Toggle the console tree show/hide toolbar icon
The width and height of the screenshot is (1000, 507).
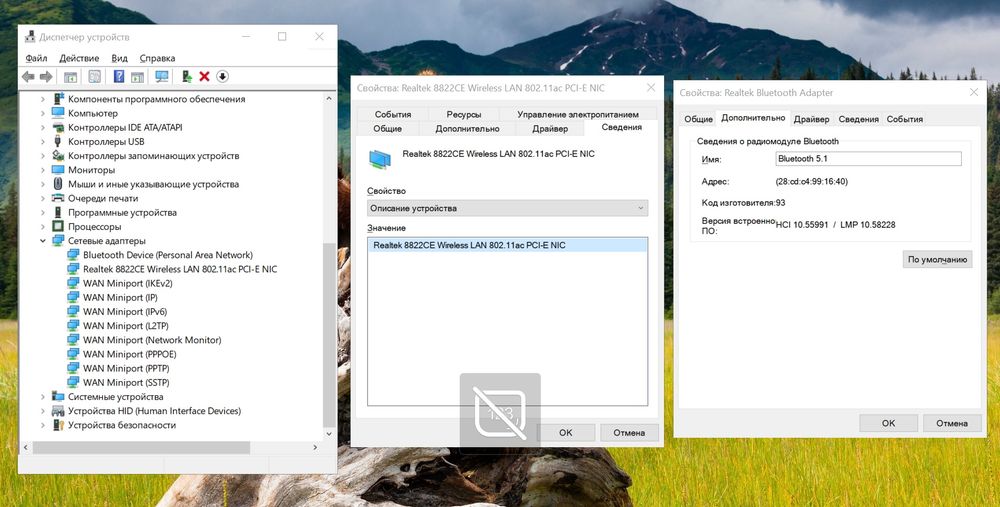[x=71, y=77]
